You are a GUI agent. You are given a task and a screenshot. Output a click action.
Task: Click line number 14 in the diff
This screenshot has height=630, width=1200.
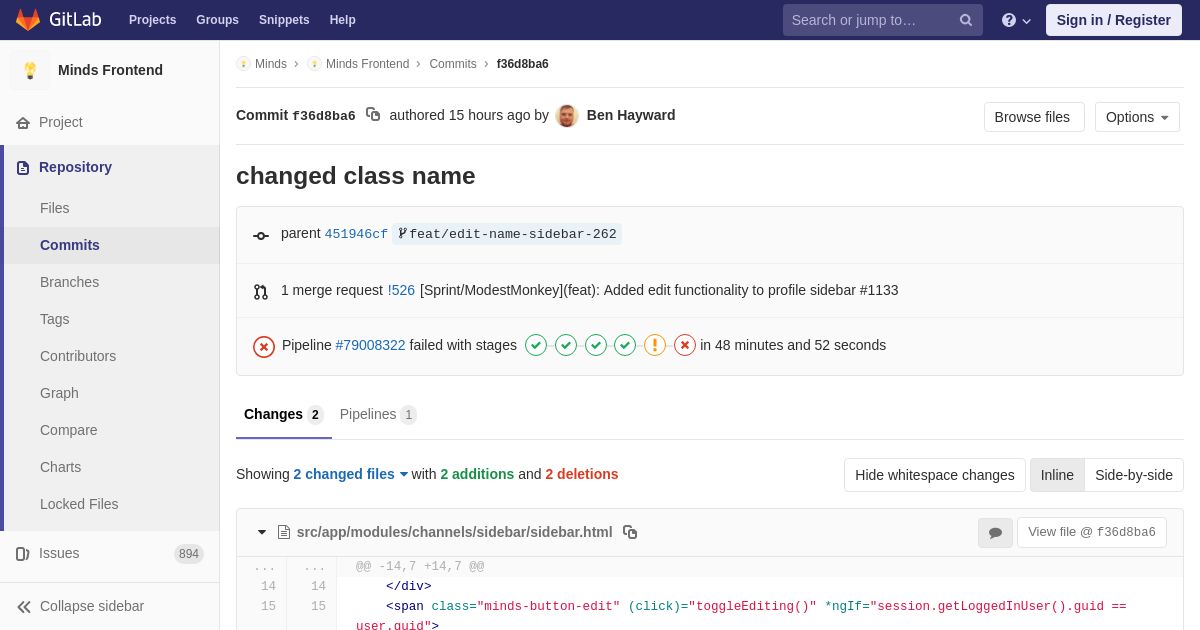268,587
